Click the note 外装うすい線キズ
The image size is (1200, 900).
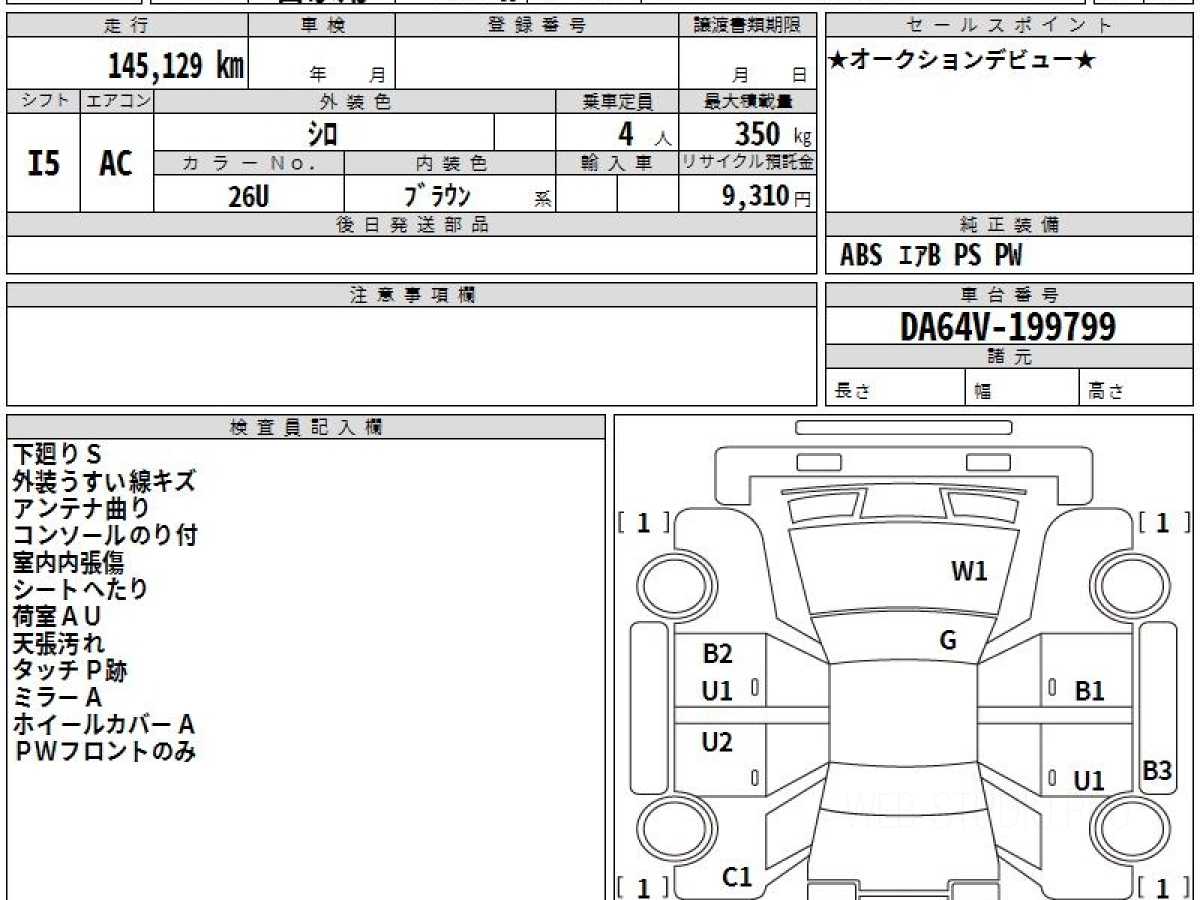[104, 482]
